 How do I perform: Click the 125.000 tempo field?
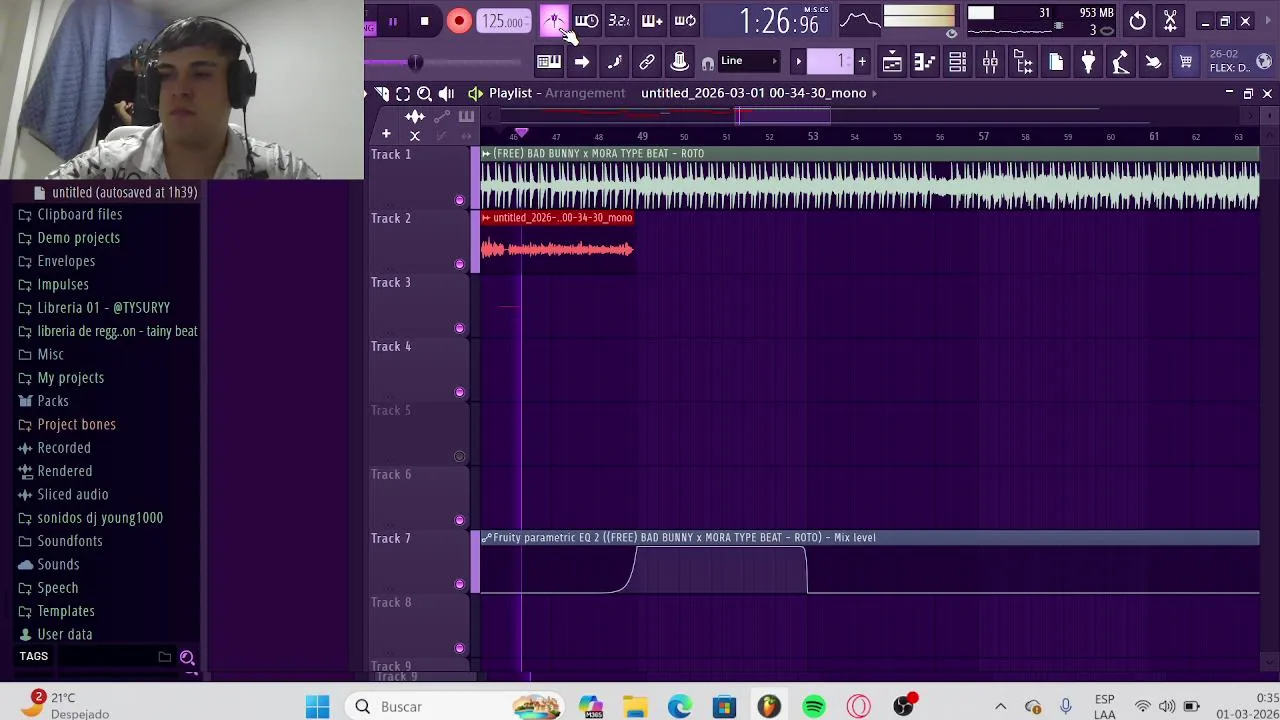[504, 21]
